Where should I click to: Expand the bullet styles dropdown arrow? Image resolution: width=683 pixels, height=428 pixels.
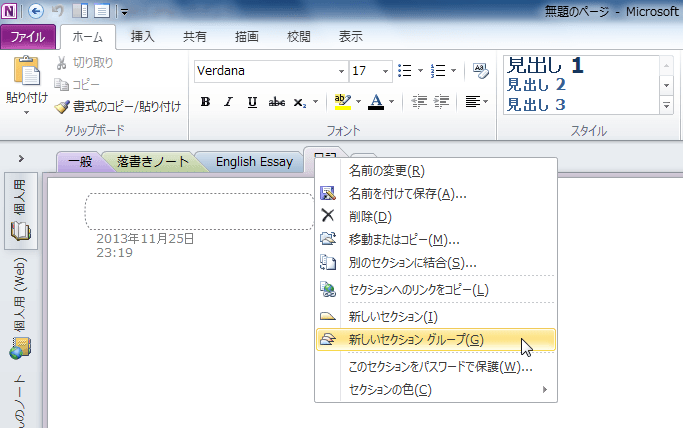(x=420, y=71)
